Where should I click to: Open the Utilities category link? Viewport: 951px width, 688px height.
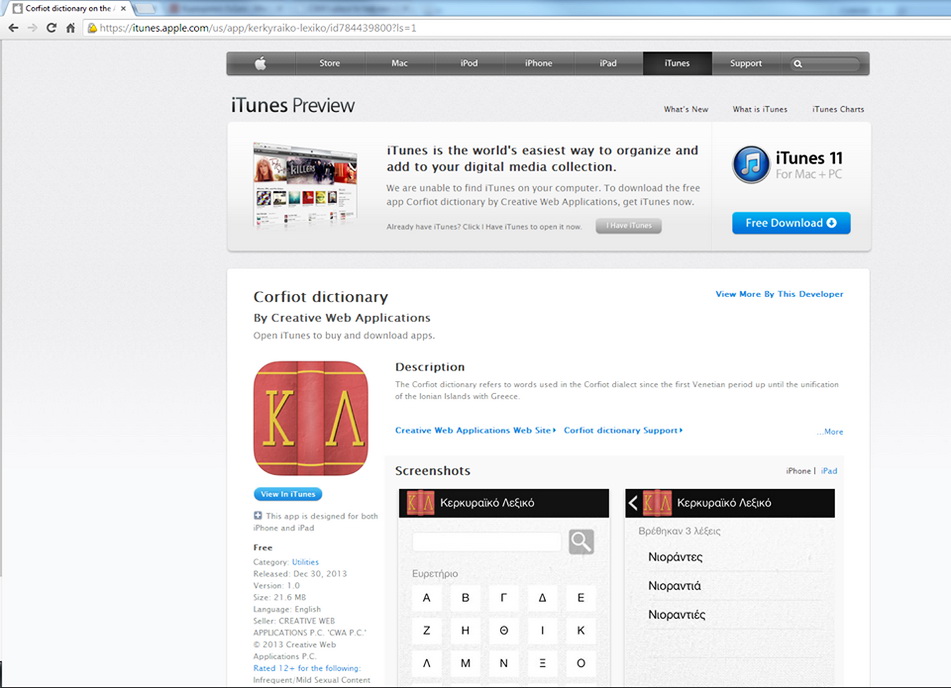305,562
